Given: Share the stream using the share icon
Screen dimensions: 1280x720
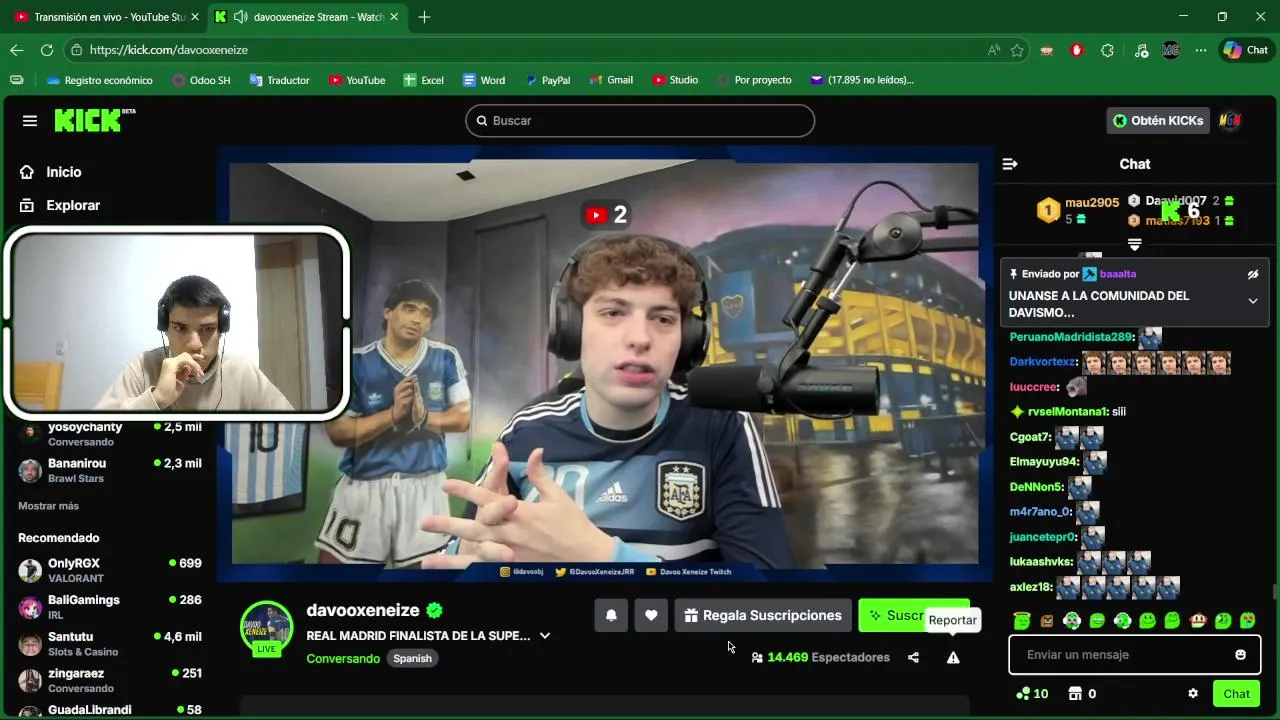Looking at the screenshot, I should tap(913, 657).
